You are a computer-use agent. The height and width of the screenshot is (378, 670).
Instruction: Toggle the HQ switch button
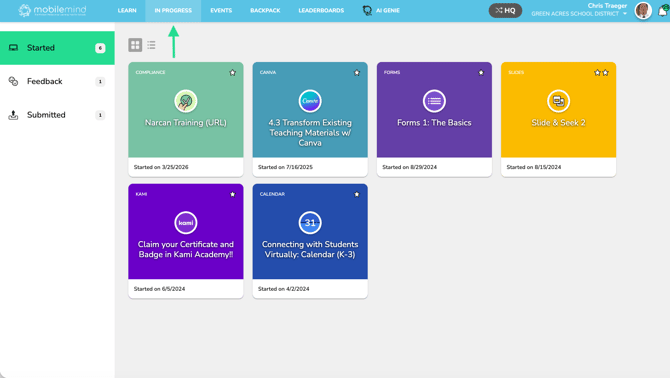click(x=505, y=10)
